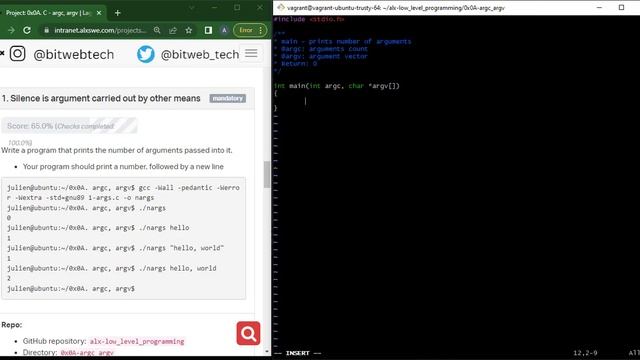The height and width of the screenshot is (360, 640).
Task: Click the #include stdio.h line in vim
Action: click(x=309, y=19)
